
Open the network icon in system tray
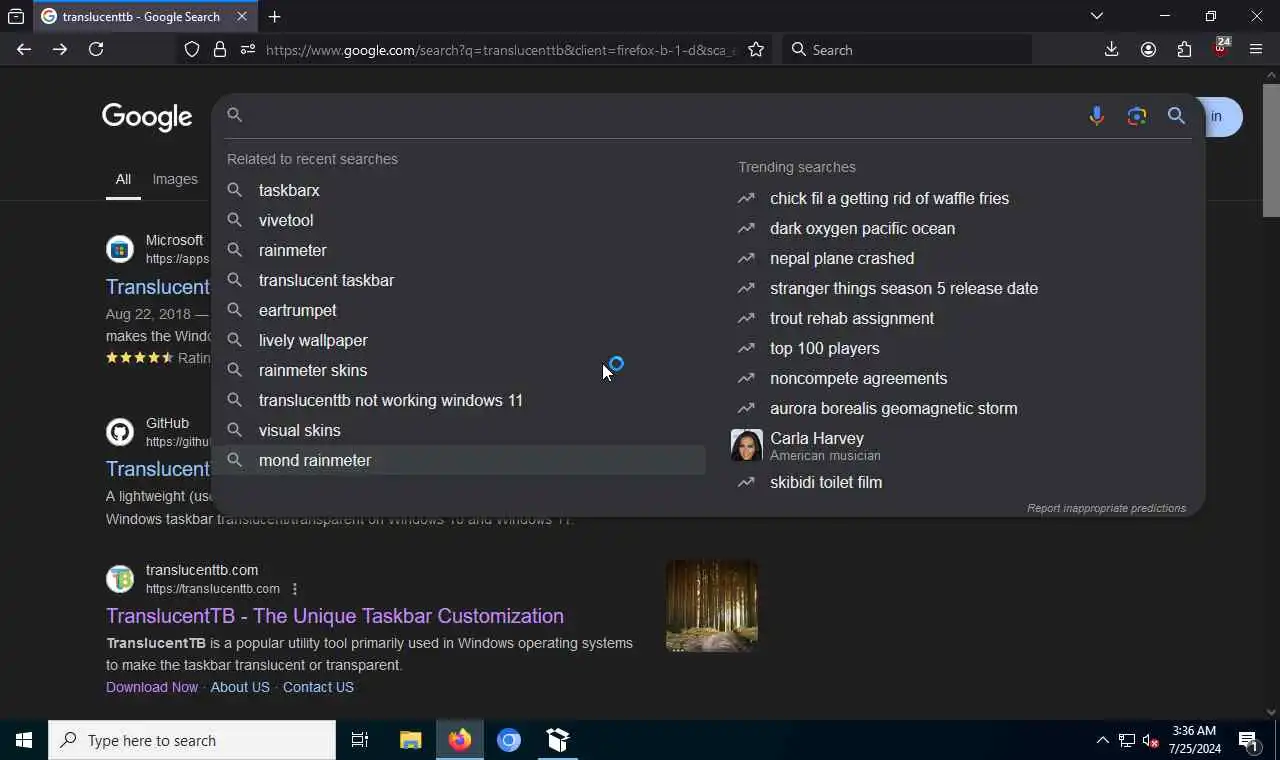pos(1127,740)
